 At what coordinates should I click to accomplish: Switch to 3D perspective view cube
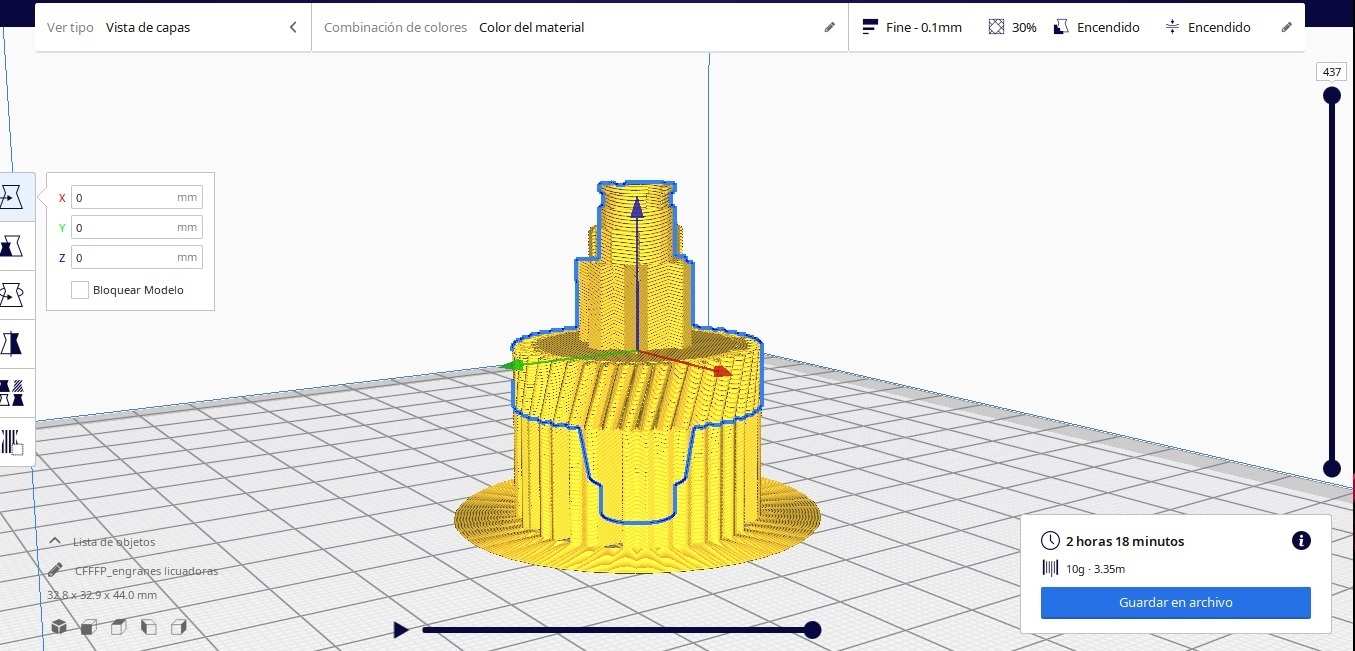click(59, 627)
